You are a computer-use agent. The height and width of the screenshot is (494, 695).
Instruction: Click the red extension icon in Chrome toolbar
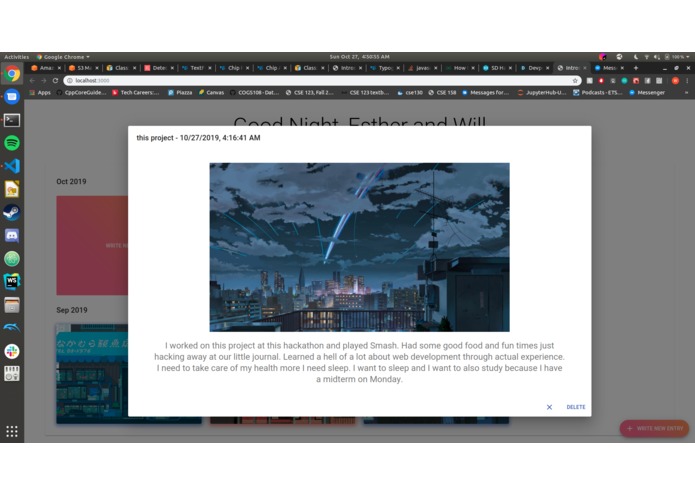point(601,81)
